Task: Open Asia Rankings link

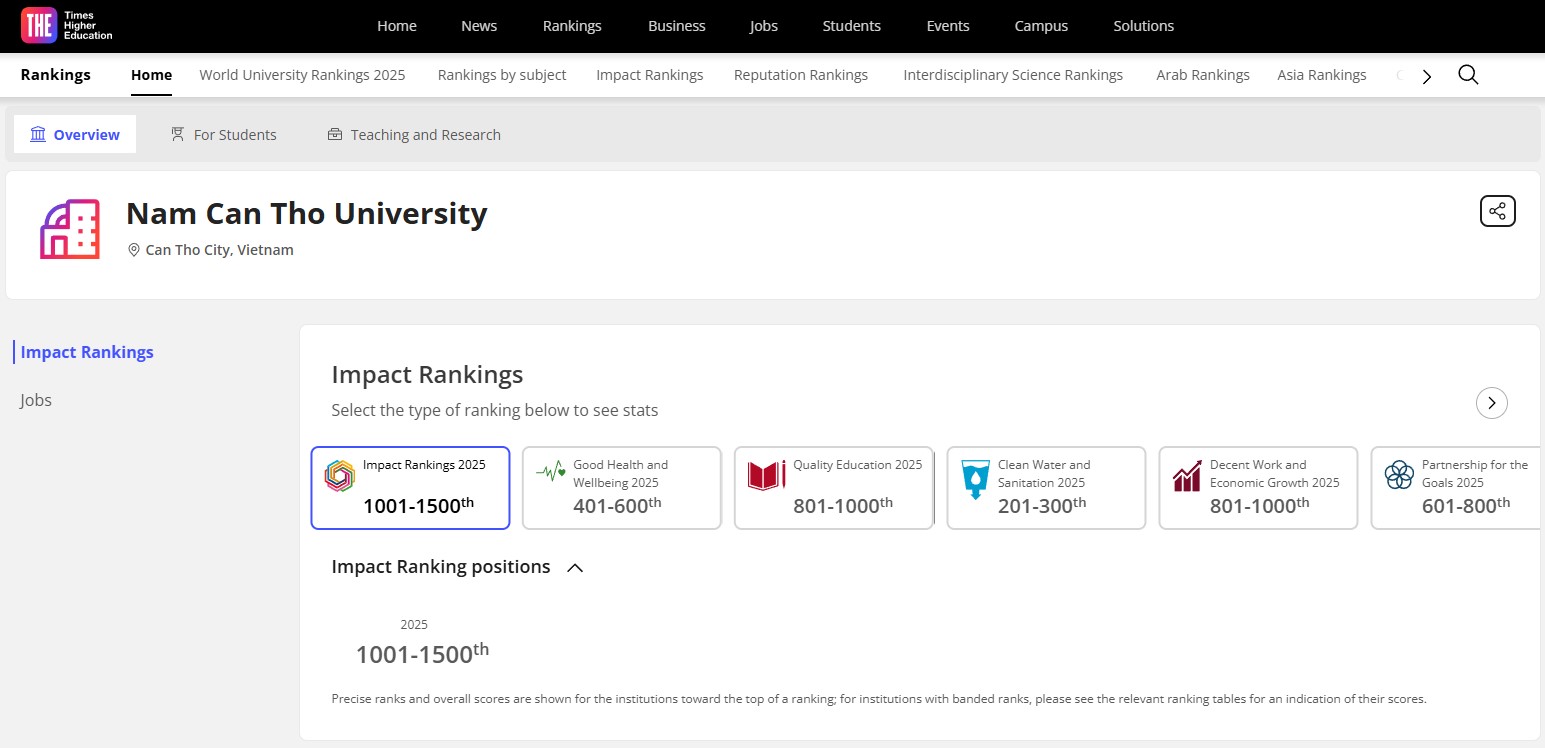Action: (1322, 75)
